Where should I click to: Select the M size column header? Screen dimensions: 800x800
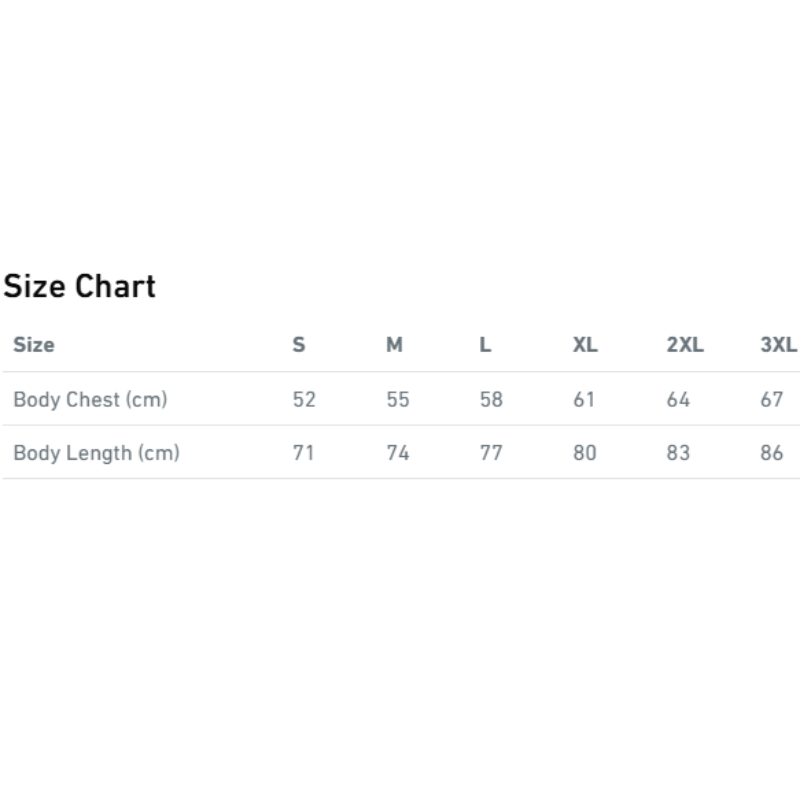pyautogui.click(x=395, y=345)
